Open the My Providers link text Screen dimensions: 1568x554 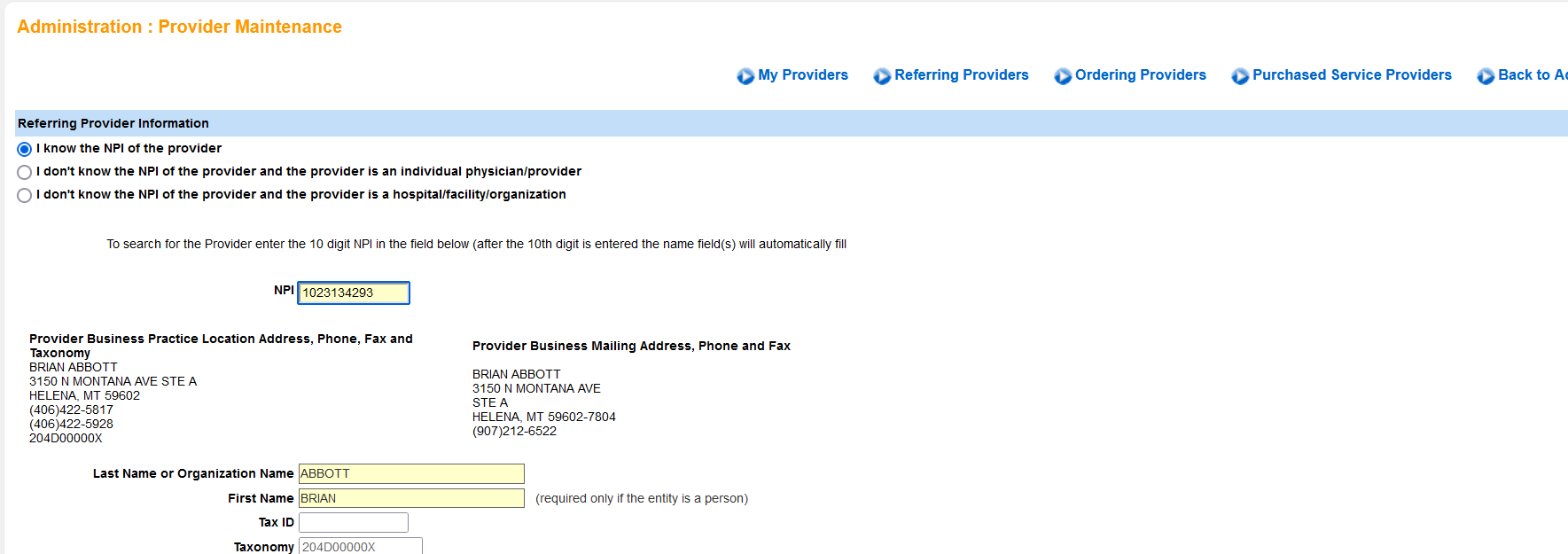click(x=802, y=75)
